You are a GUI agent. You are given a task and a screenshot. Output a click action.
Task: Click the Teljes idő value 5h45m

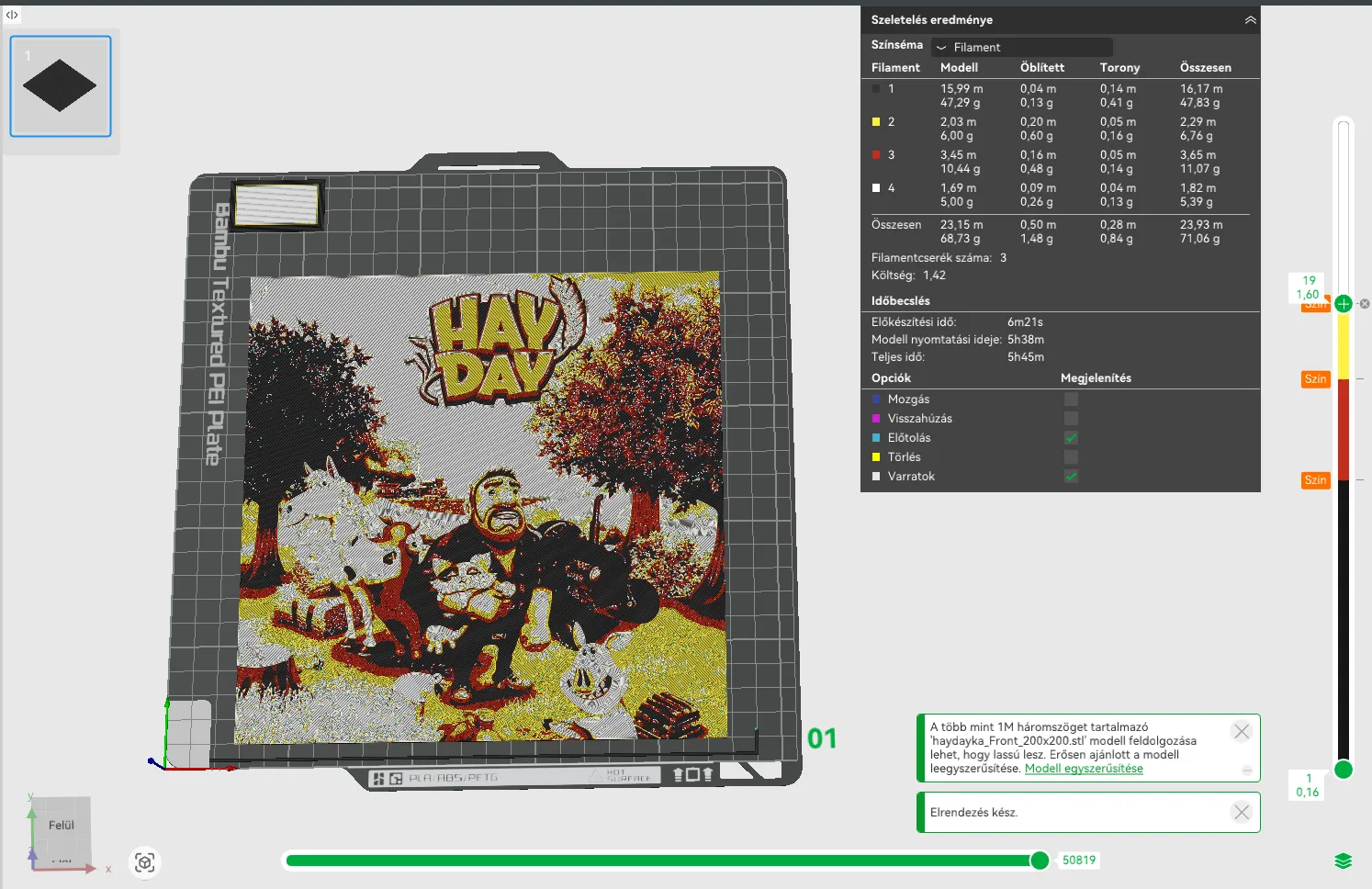(x=1026, y=357)
